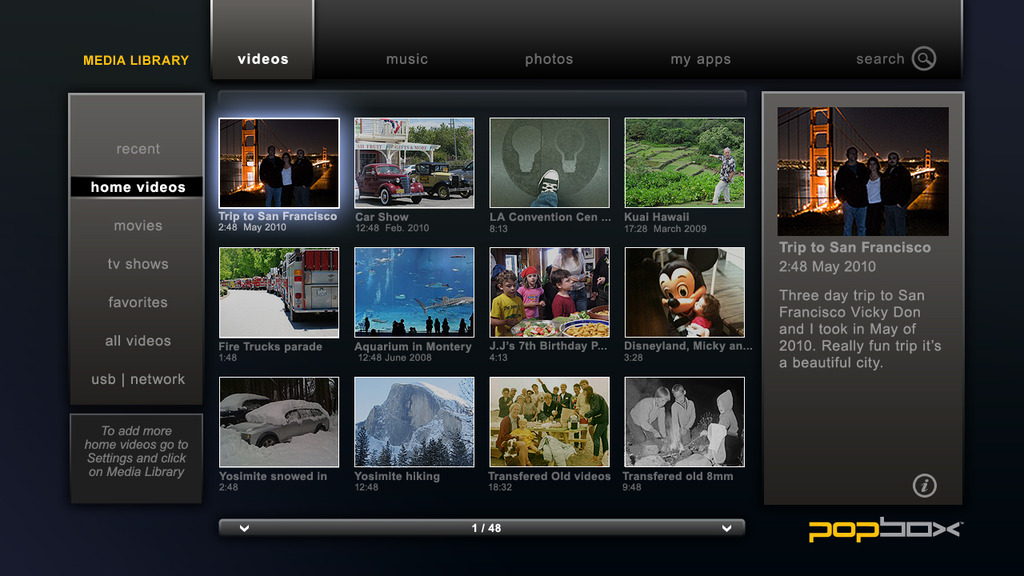
Task: Click the '9:48' duration text
Action: (632, 487)
